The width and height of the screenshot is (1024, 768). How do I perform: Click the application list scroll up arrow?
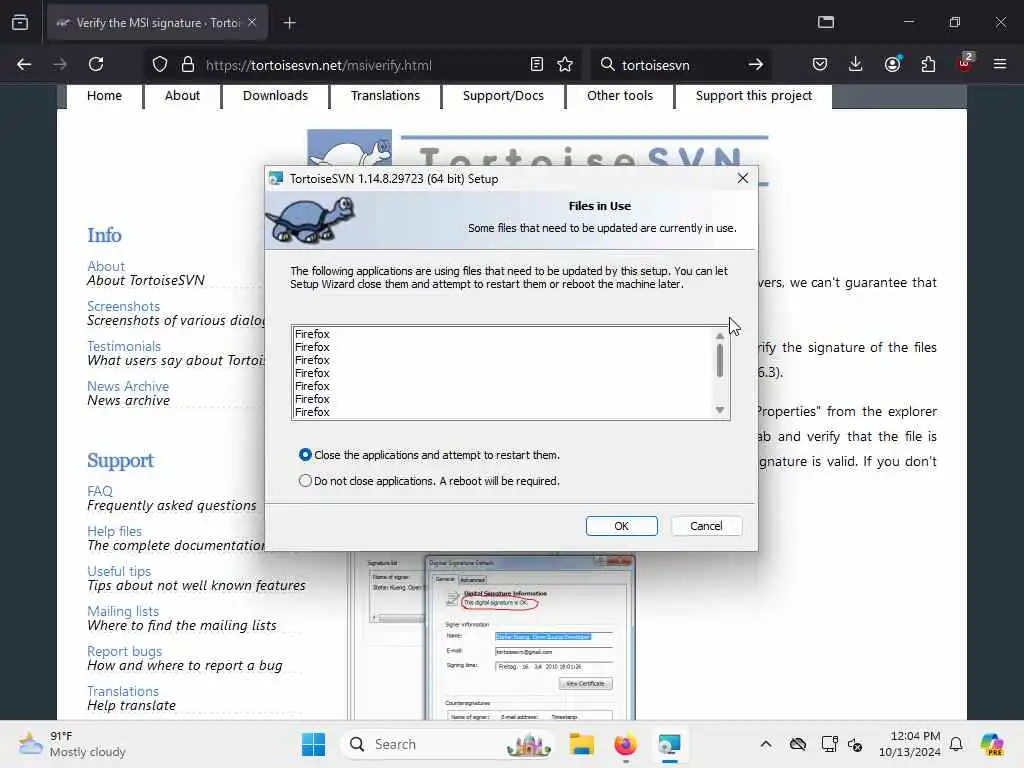coord(720,336)
